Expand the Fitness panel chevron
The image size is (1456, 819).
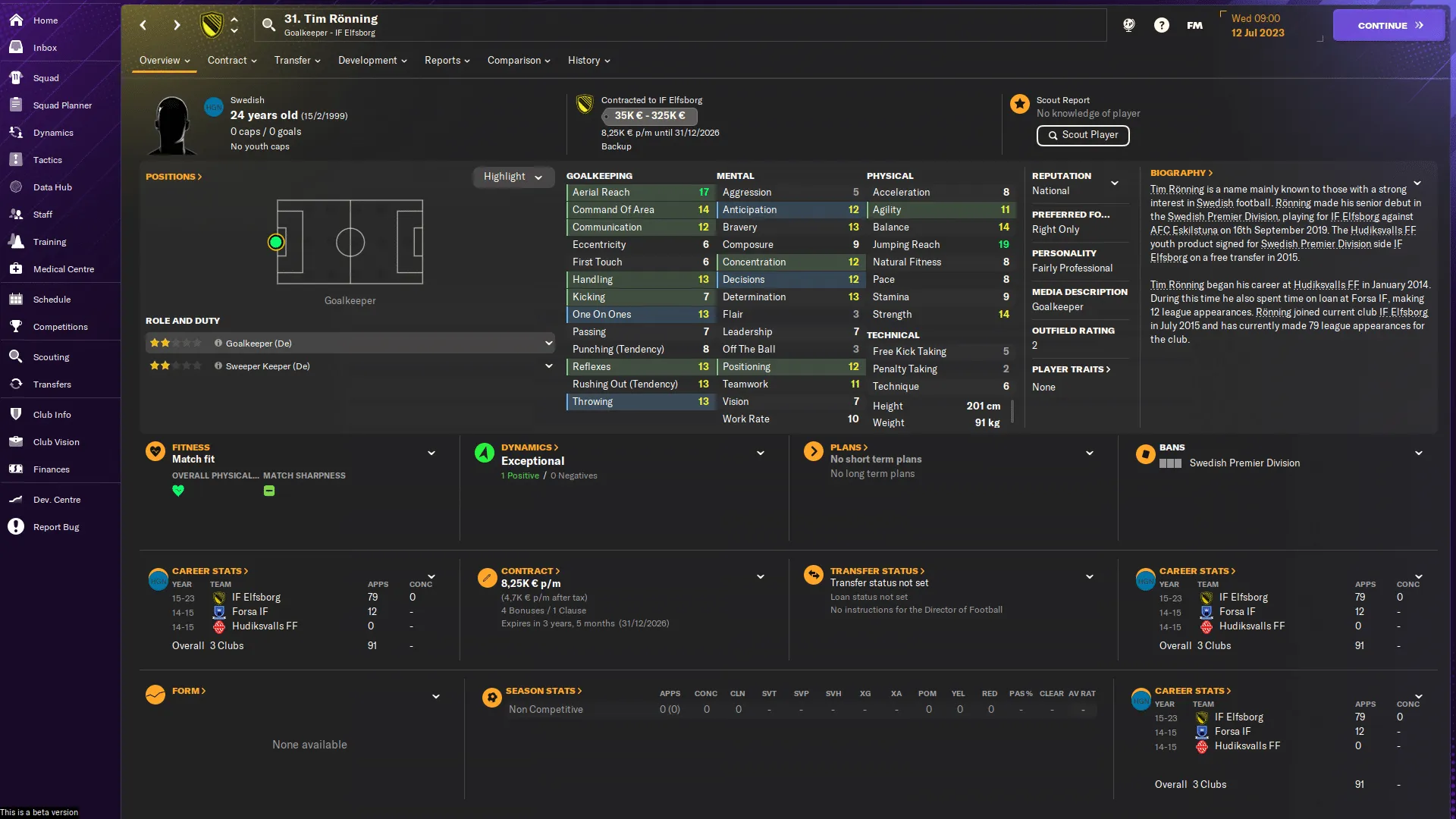(x=431, y=453)
